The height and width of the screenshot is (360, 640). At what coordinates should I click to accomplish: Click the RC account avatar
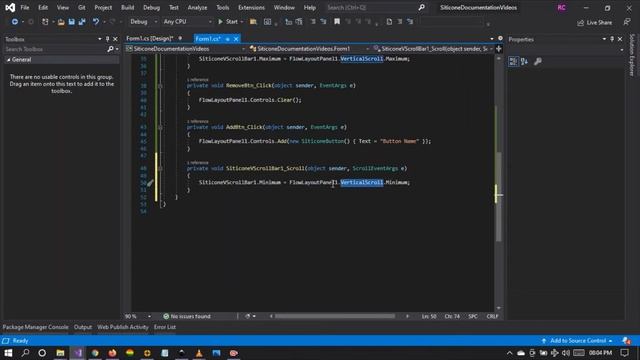pos(562,7)
